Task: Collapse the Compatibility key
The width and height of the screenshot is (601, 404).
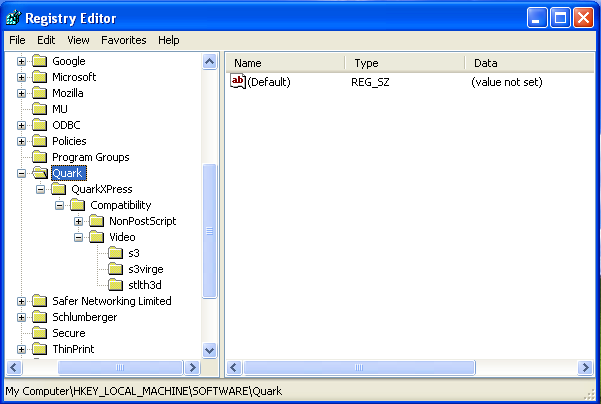Action: coord(59,205)
